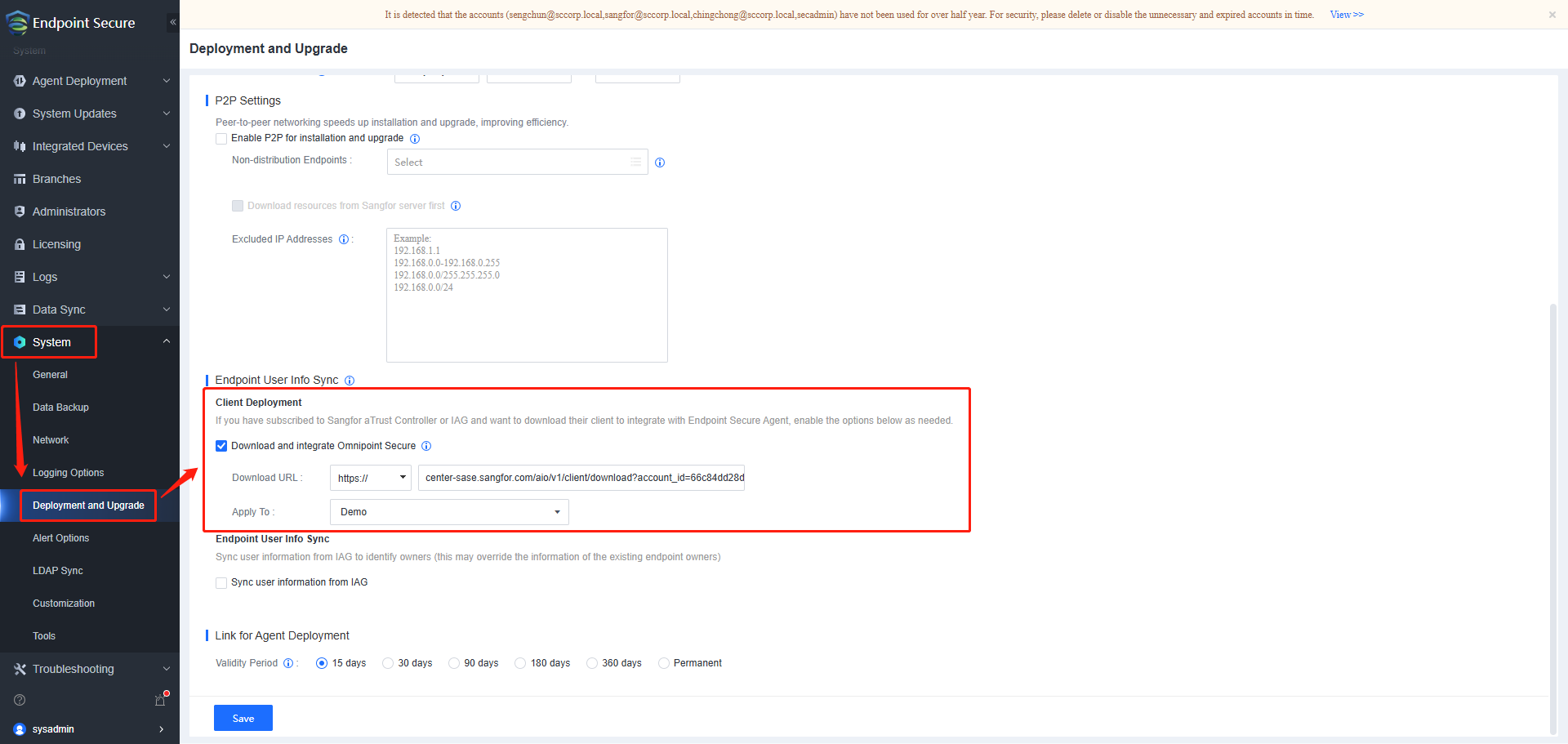
Task: Collapse the System menu chevron
Action: click(x=167, y=341)
